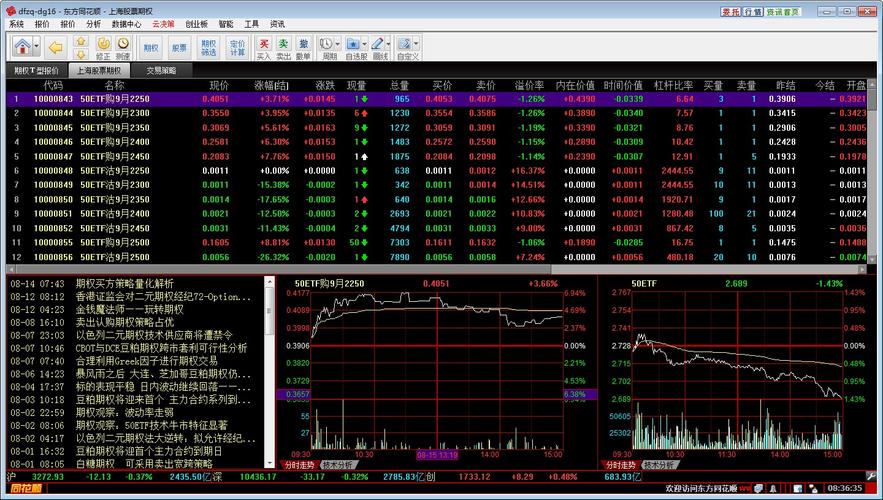Select row 10000855 50ETF购9月2500
Image resolution: width=883 pixels, height=500 pixels.
[437, 242]
